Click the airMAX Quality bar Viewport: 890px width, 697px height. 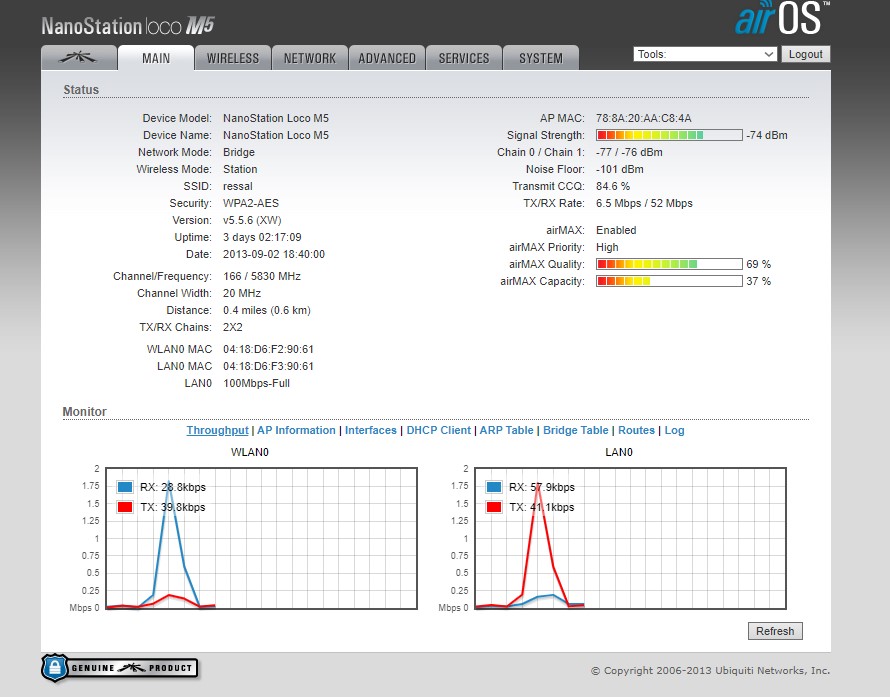pos(669,264)
